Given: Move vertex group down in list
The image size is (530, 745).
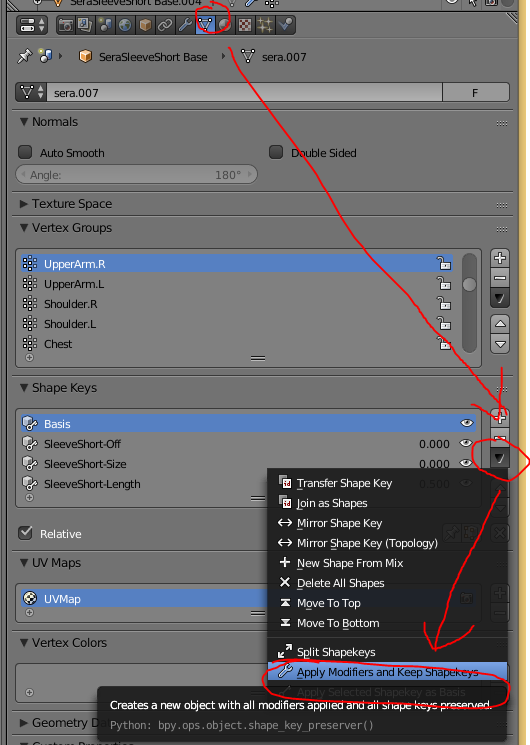Looking at the screenshot, I should pos(500,344).
